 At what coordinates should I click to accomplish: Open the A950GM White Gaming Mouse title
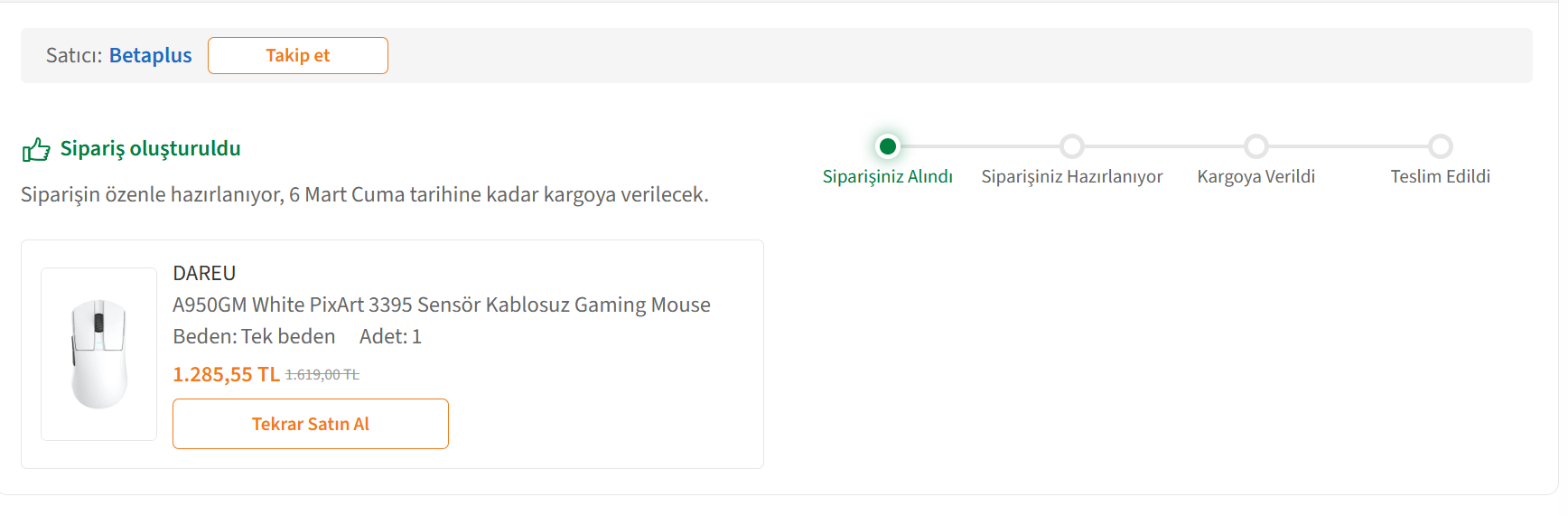tap(441, 305)
